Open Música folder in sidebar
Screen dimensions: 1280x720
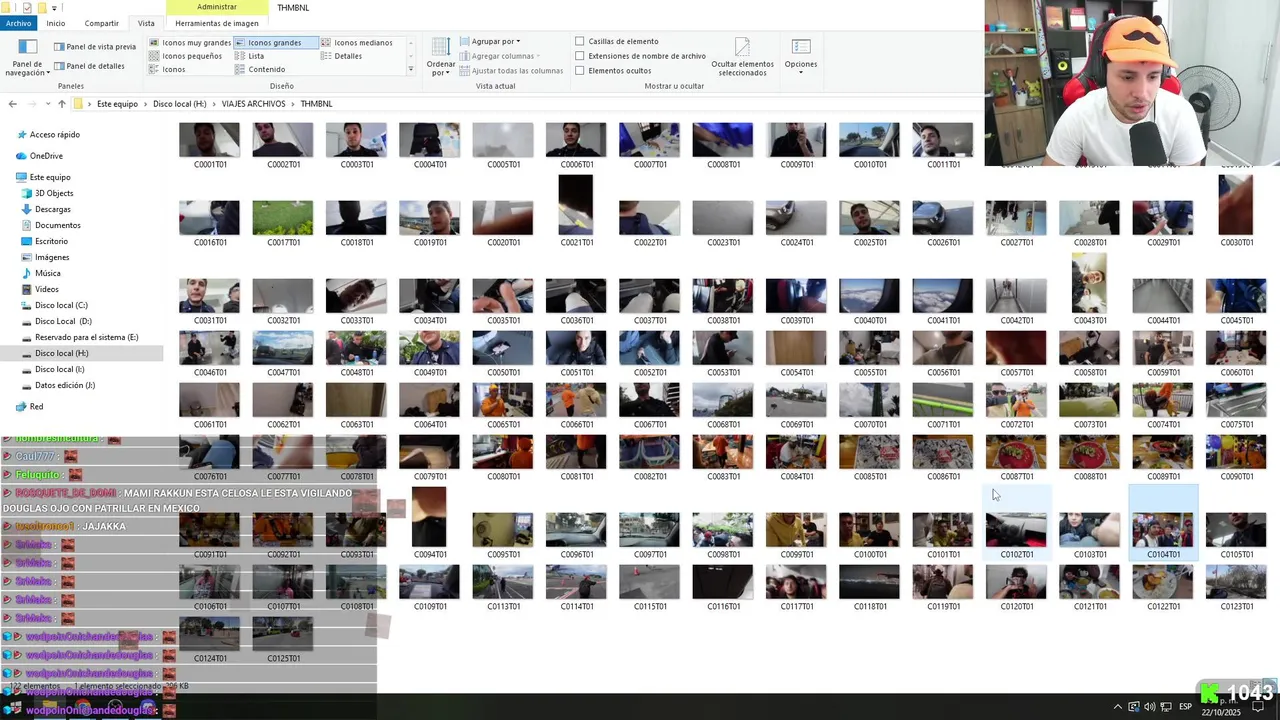(41, 273)
